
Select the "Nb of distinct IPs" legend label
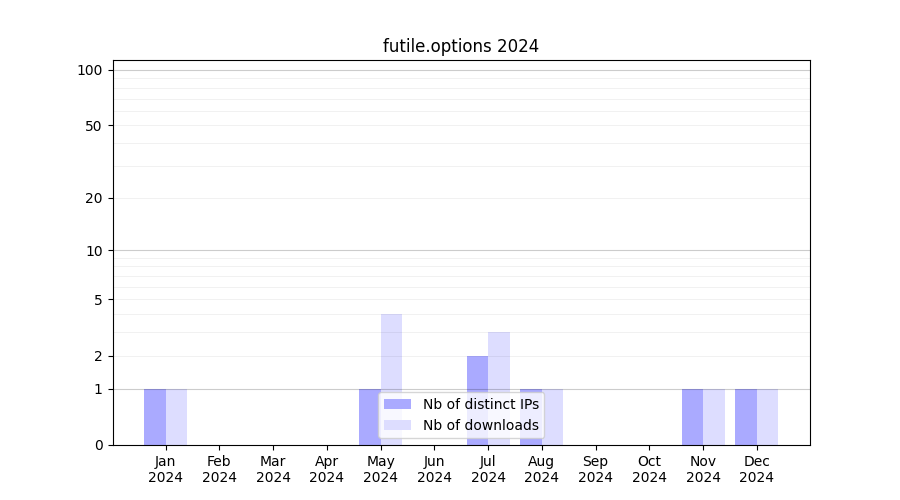[480, 404]
